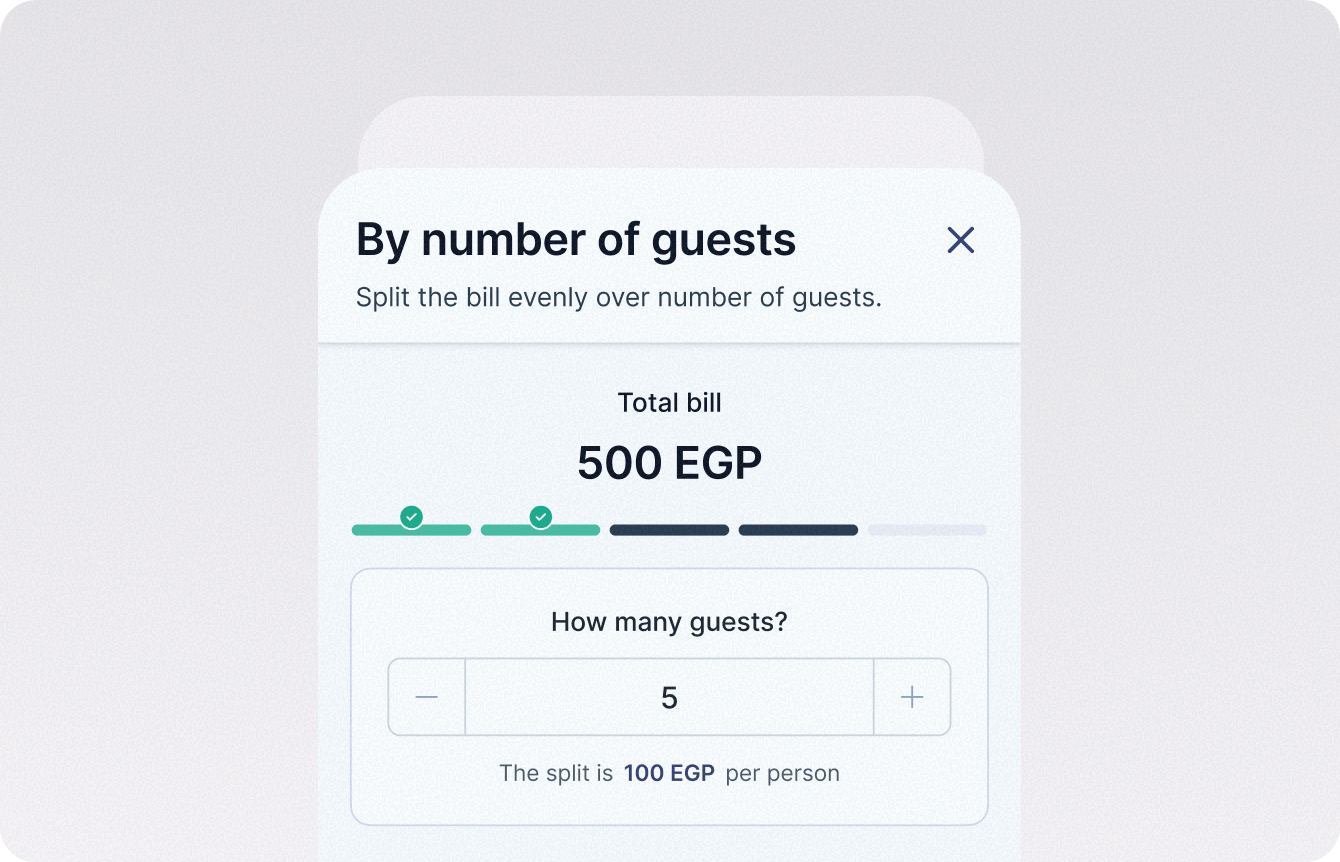Screen dimensions: 1340x862
Task: Decrease guest count with minus button
Action: click(x=427, y=697)
